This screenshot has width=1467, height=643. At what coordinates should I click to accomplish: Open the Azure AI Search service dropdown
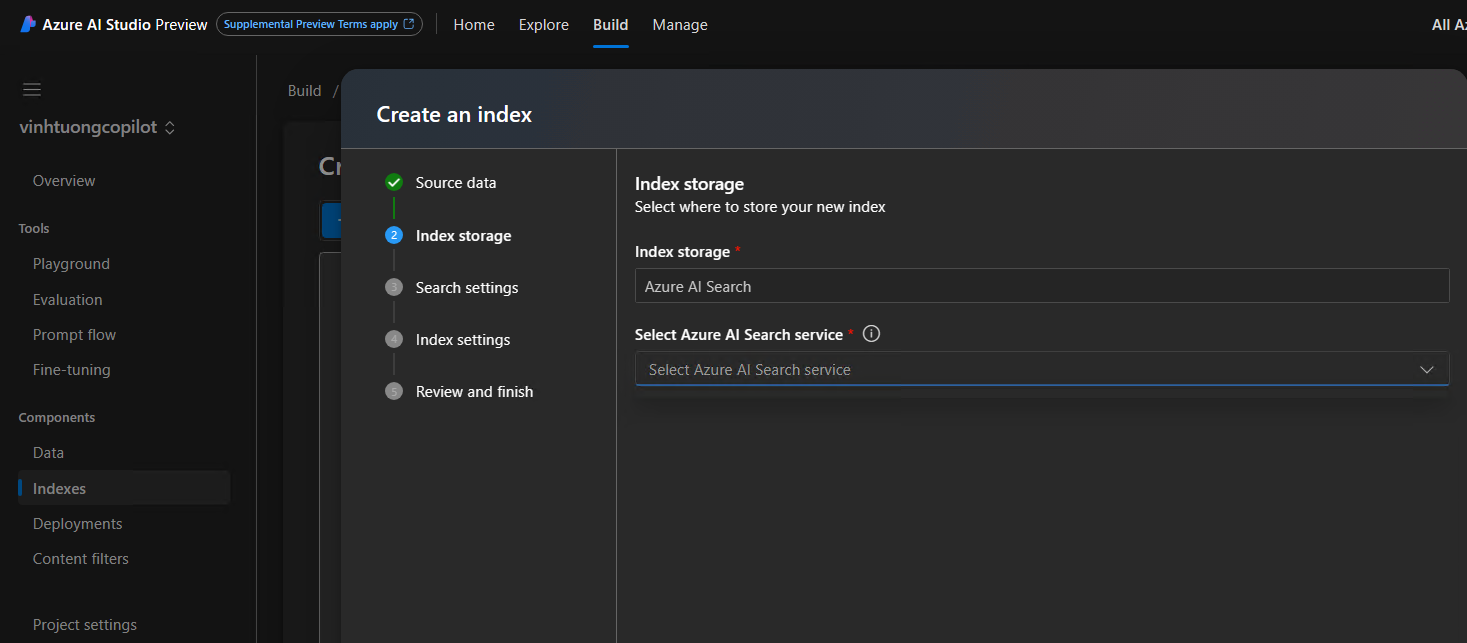pos(1427,369)
